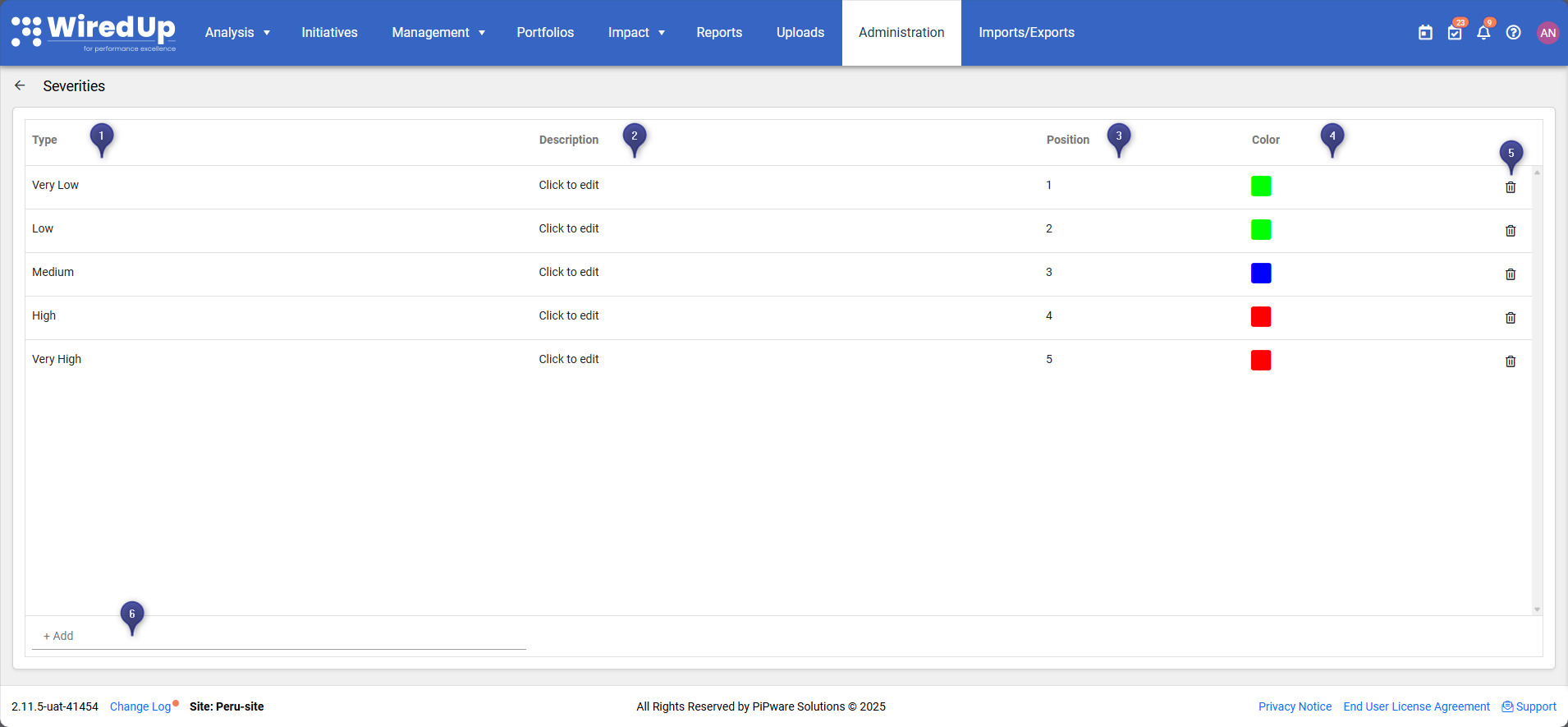
Task: Click the table scrollbar up arrow
Action: [x=1537, y=172]
